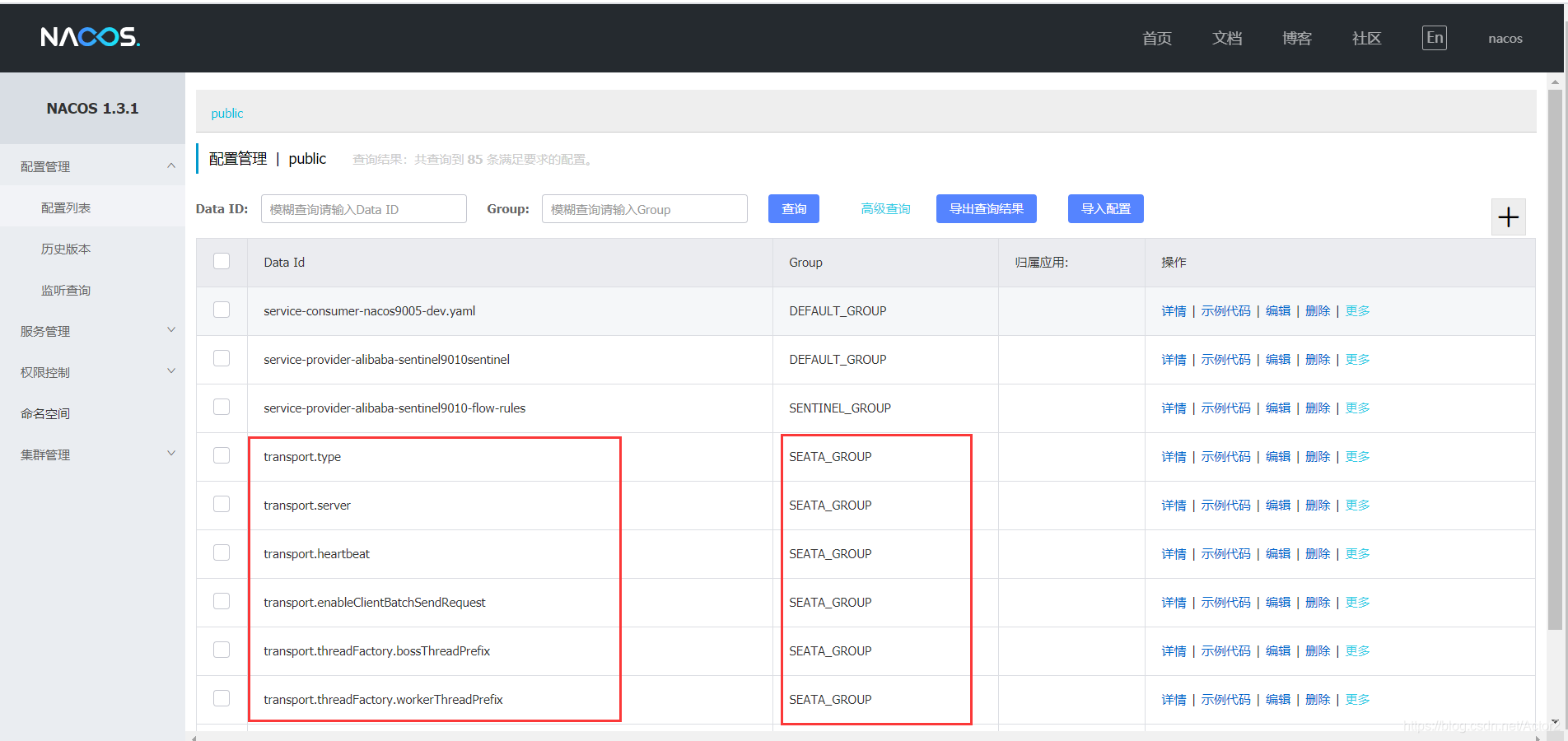Screen dimensions: 1568x741
Task: Click the transport.type Data Id cell
Action: (x=302, y=457)
